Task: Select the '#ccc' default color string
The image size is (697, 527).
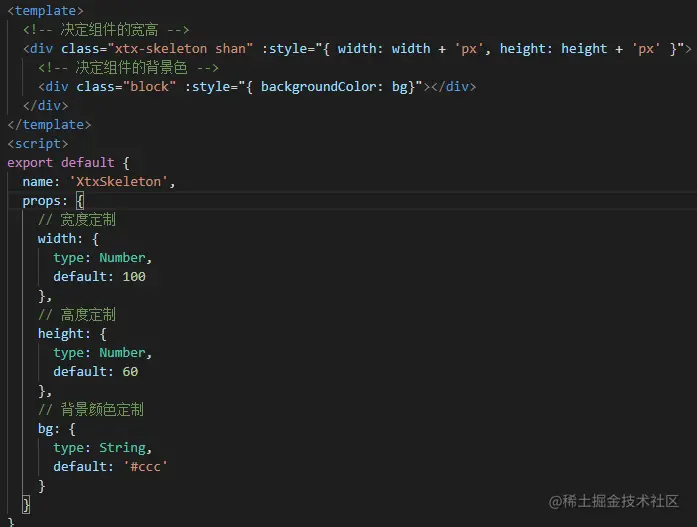Action: [145, 467]
